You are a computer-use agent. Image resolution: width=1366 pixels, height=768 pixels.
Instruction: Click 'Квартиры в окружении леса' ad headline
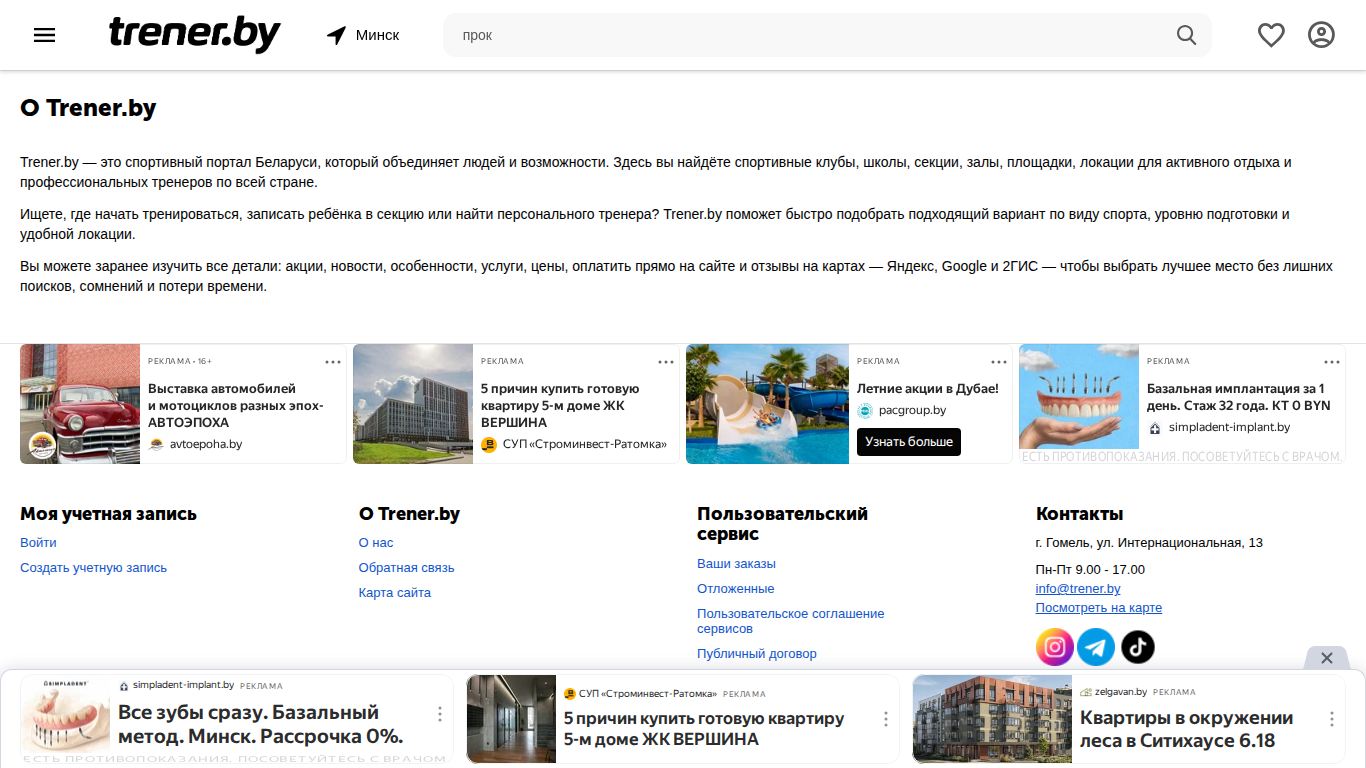pos(1187,729)
